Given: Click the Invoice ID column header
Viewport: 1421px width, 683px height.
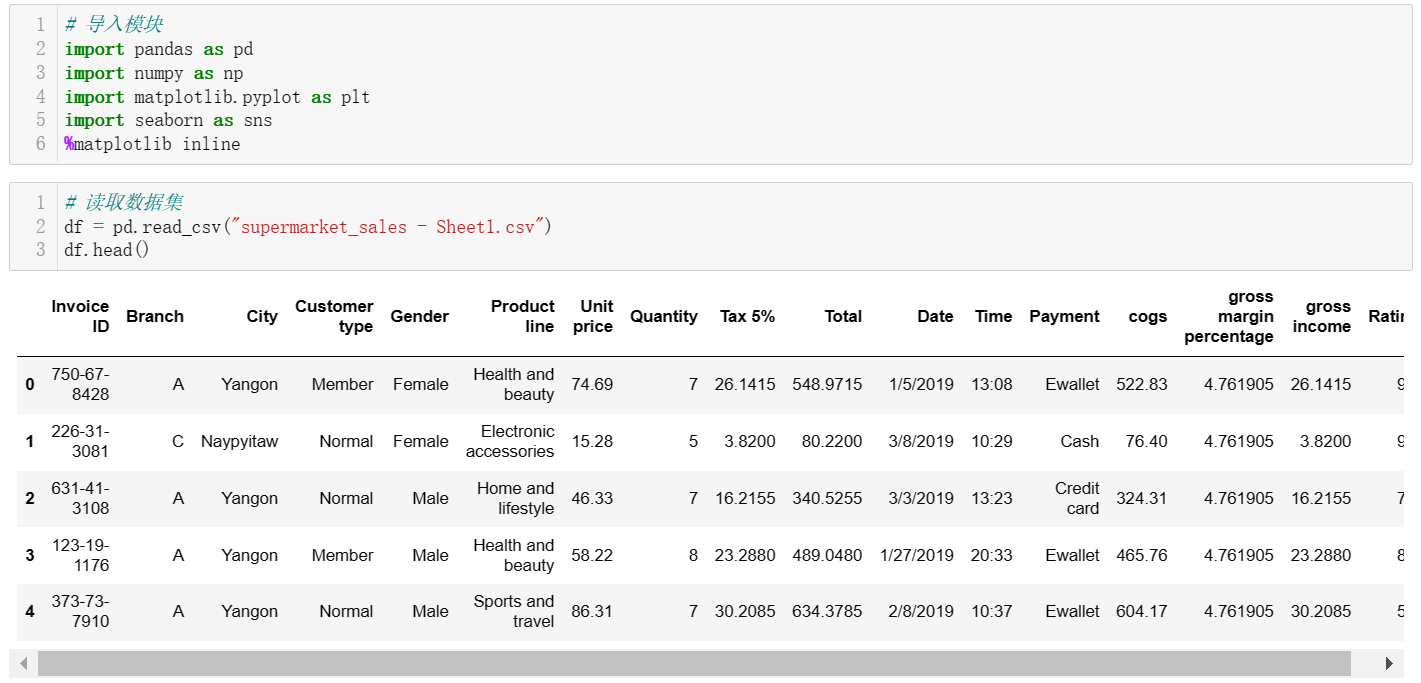Looking at the screenshot, I should [80, 316].
